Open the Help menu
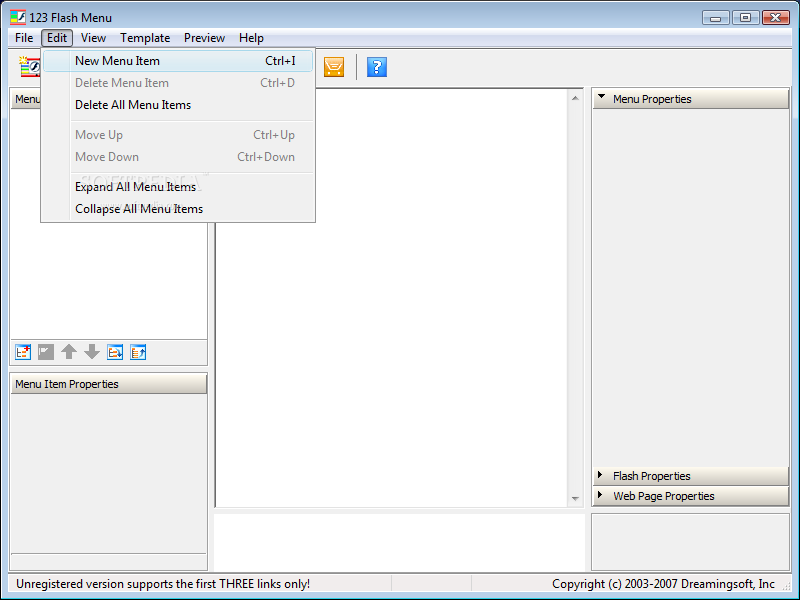Screen dimensions: 800x600 (x=251, y=38)
